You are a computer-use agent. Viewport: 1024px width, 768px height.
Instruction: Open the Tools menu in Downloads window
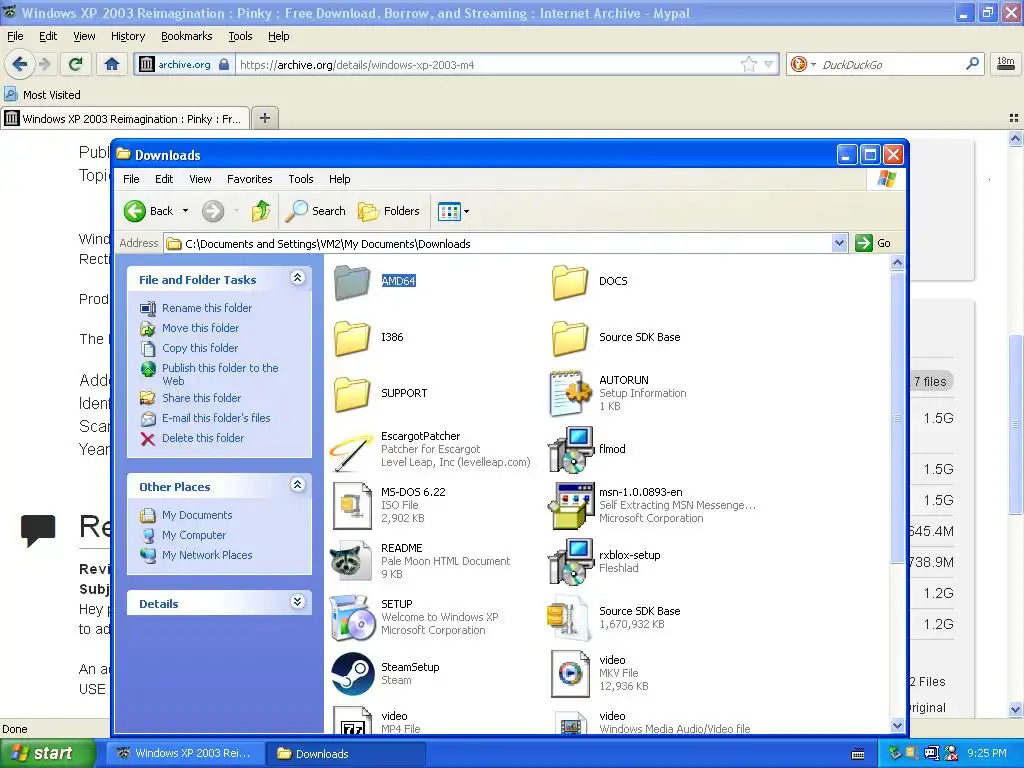300,179
